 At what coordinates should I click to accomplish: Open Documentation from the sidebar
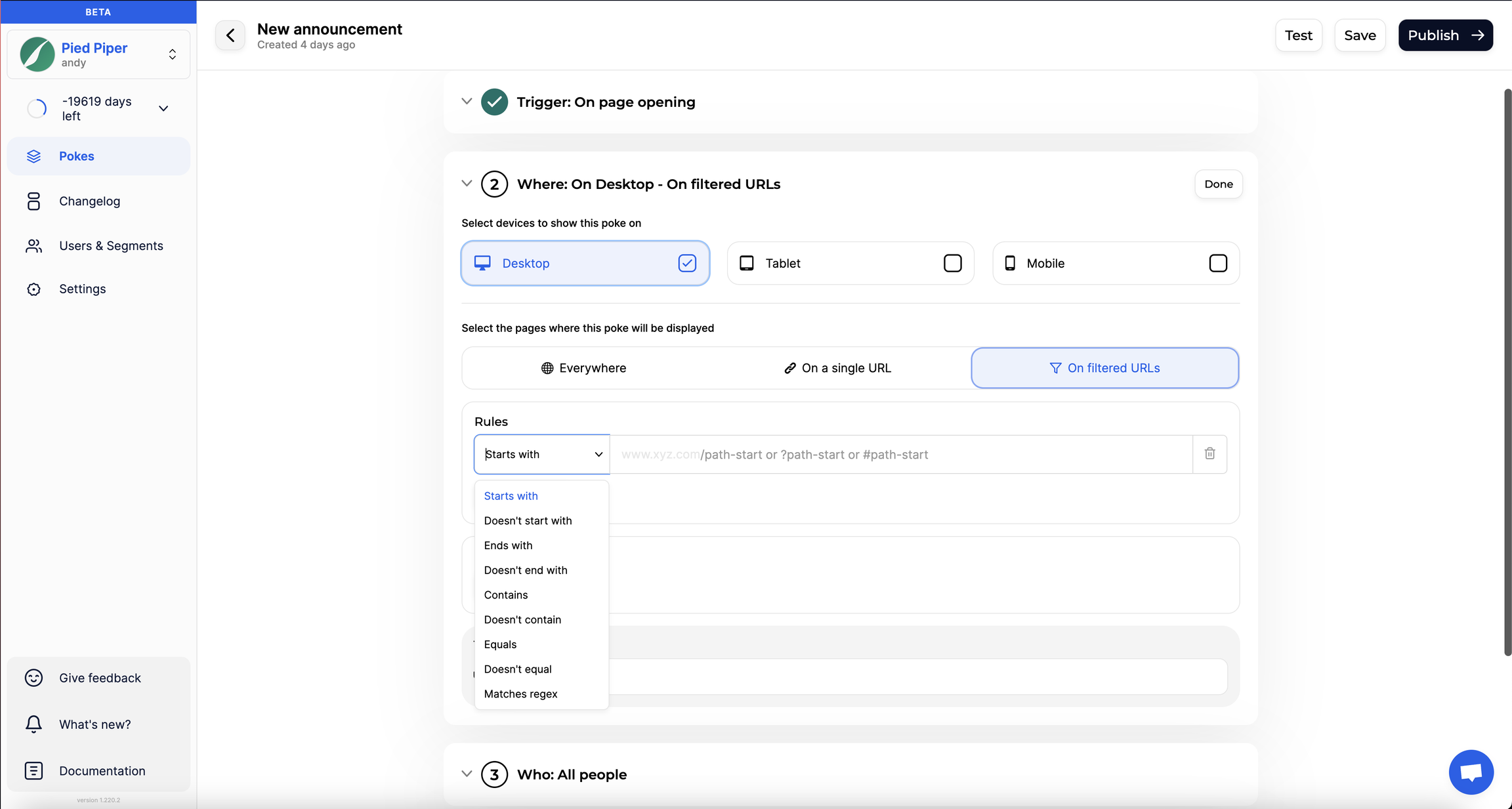pyautogui.click(x=102, y=771)
